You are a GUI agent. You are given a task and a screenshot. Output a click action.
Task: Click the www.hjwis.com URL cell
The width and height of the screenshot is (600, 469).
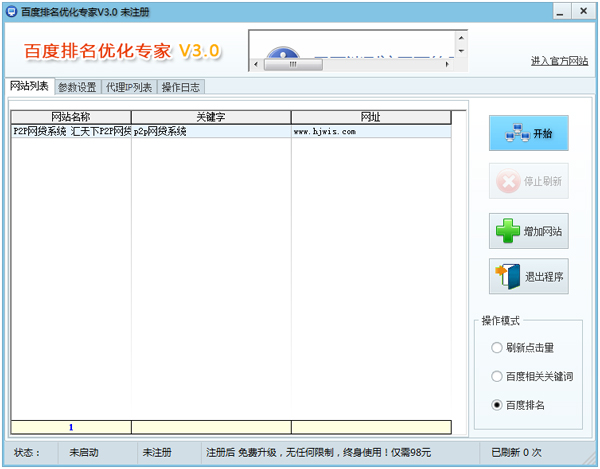[x=371, y=131]
